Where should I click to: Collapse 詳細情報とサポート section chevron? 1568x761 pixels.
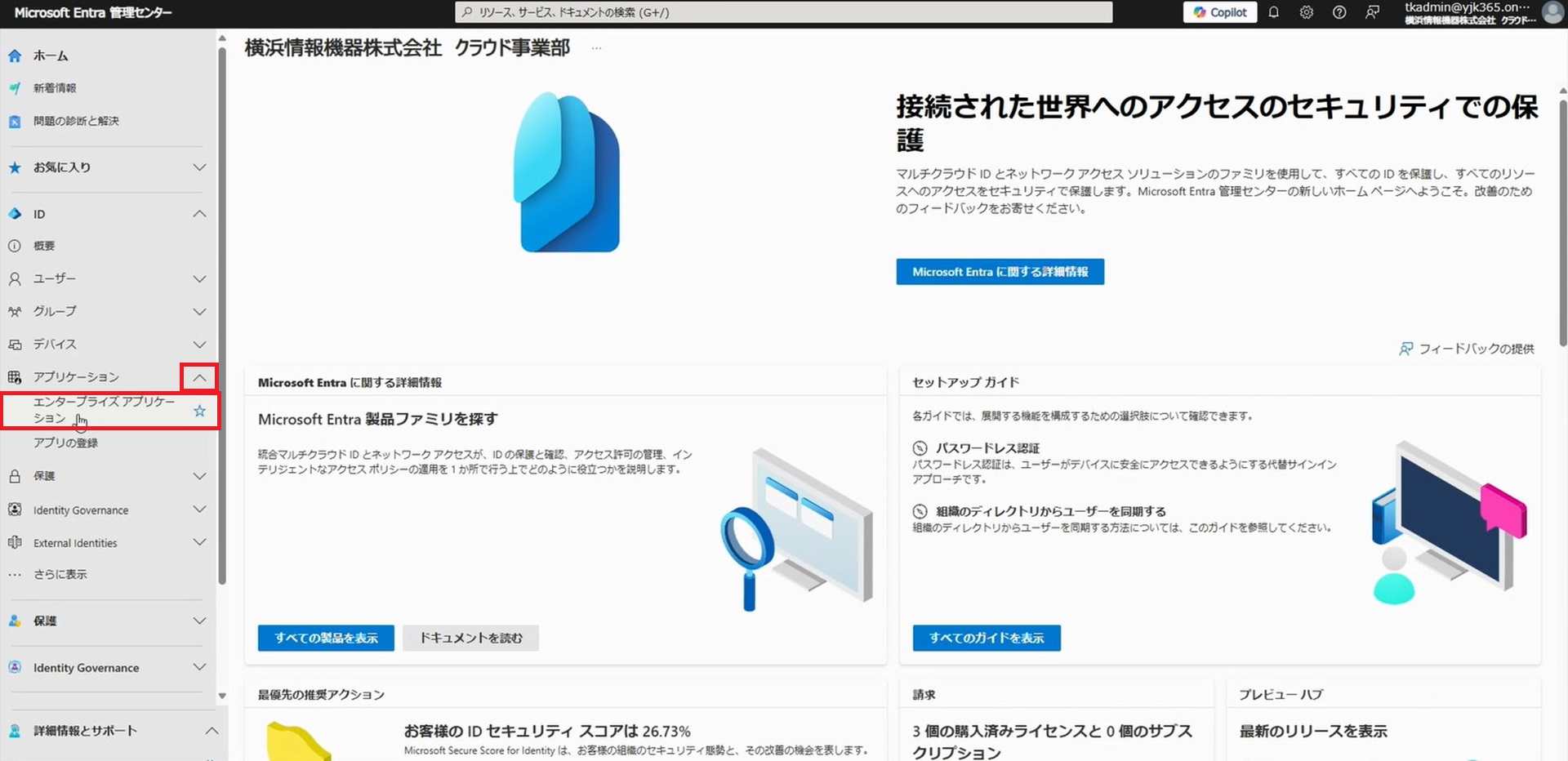[212, 731]
